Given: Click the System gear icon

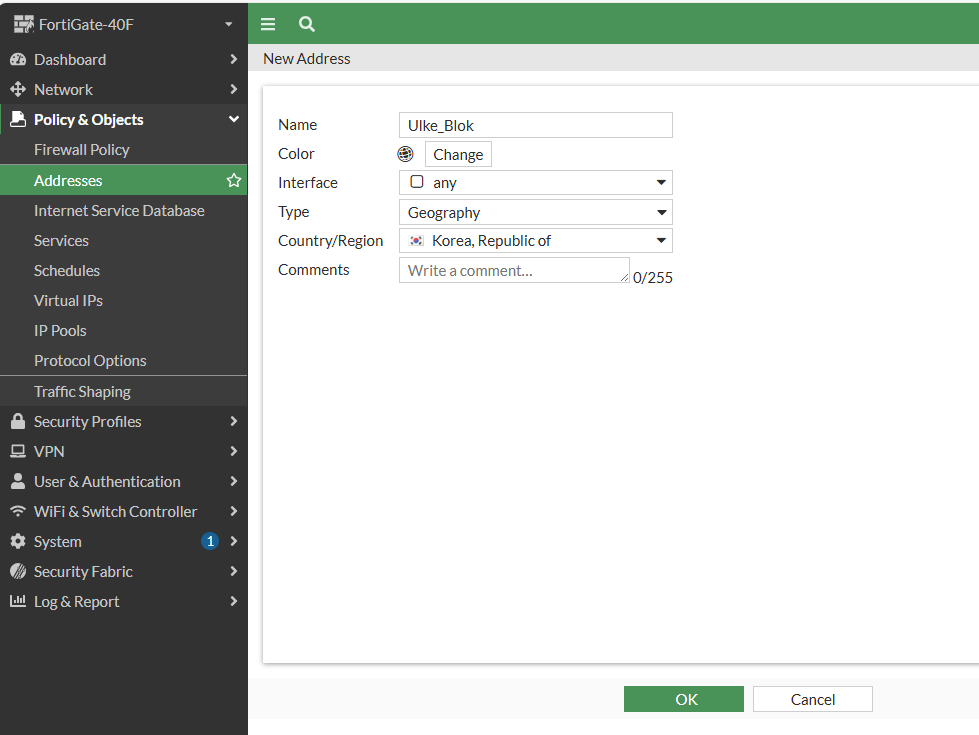Looking at the screenshot, I should click(x=18, y=541).
